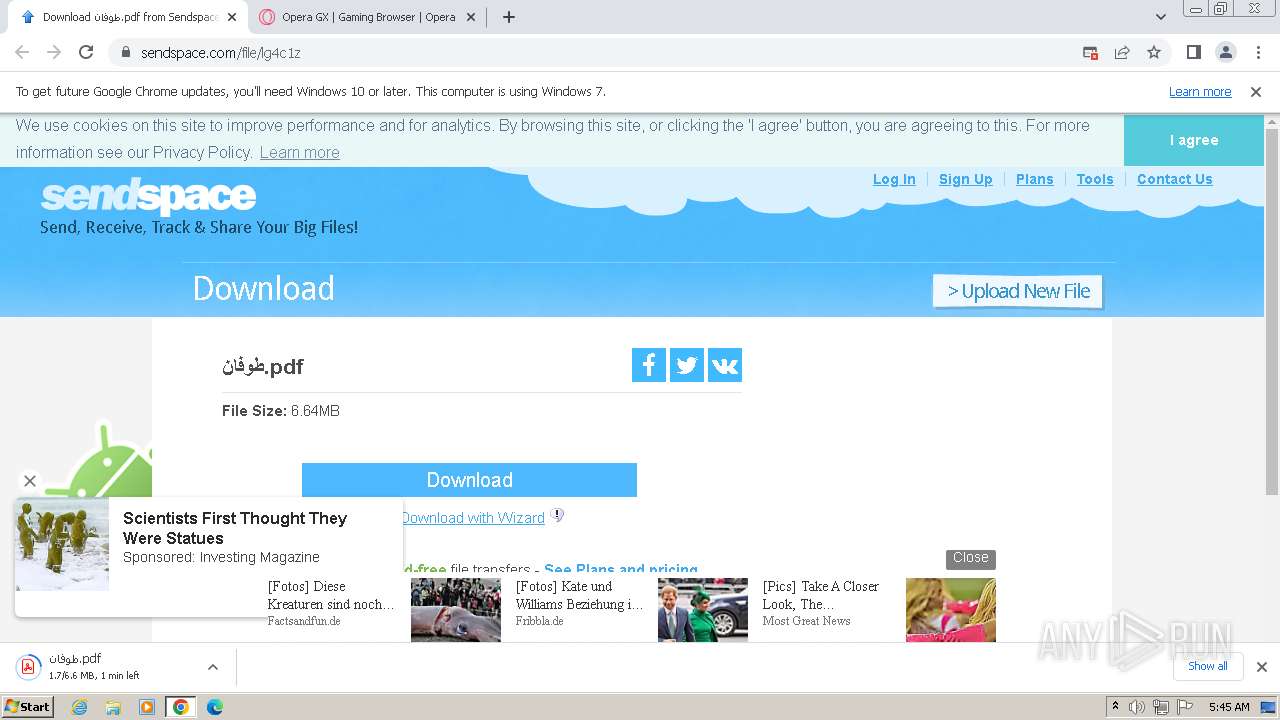
Task: Click the address bar URL field
Action: (x=600, y=52)
